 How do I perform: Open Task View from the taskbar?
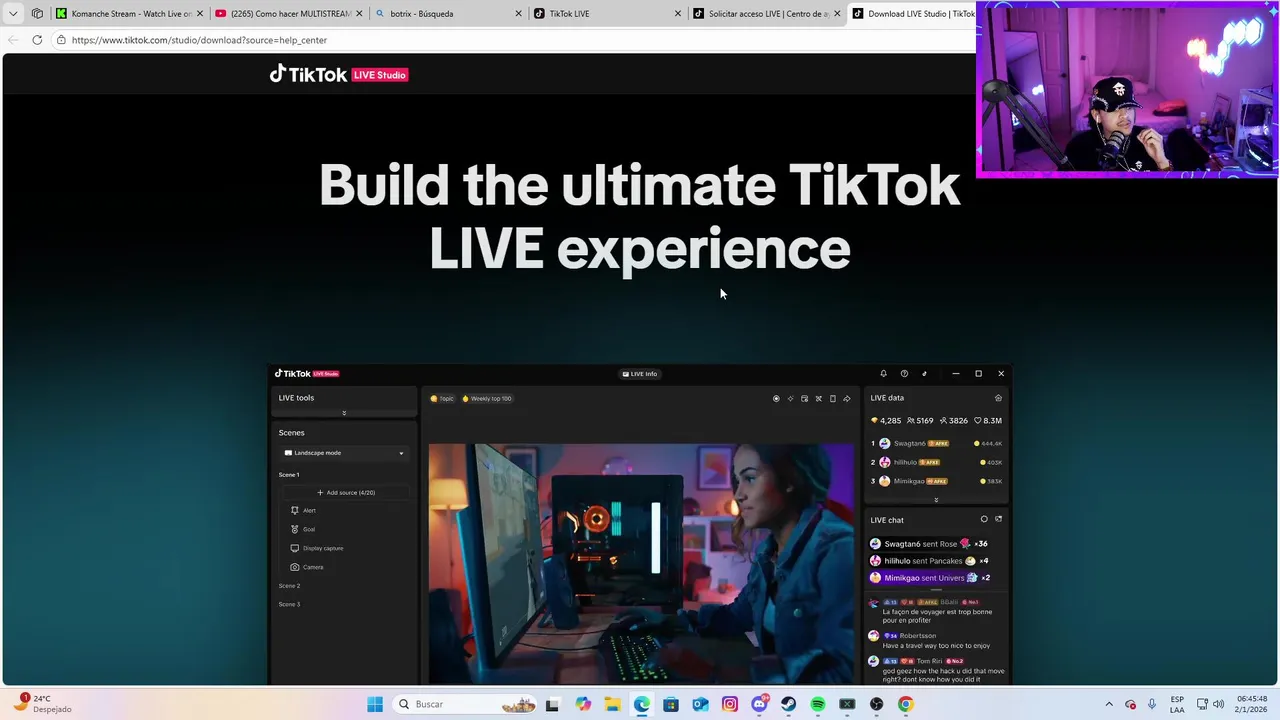pos(552,704)
